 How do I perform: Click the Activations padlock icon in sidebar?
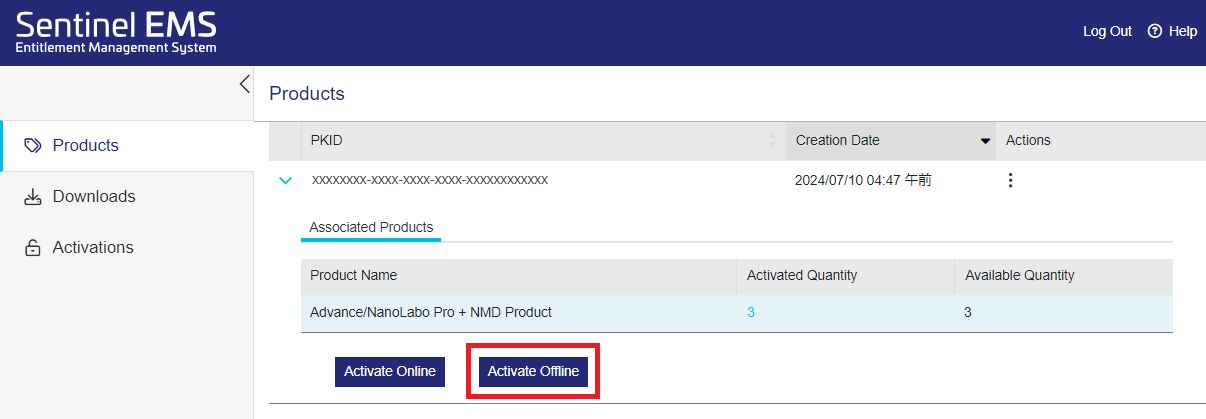click(32, 248)
